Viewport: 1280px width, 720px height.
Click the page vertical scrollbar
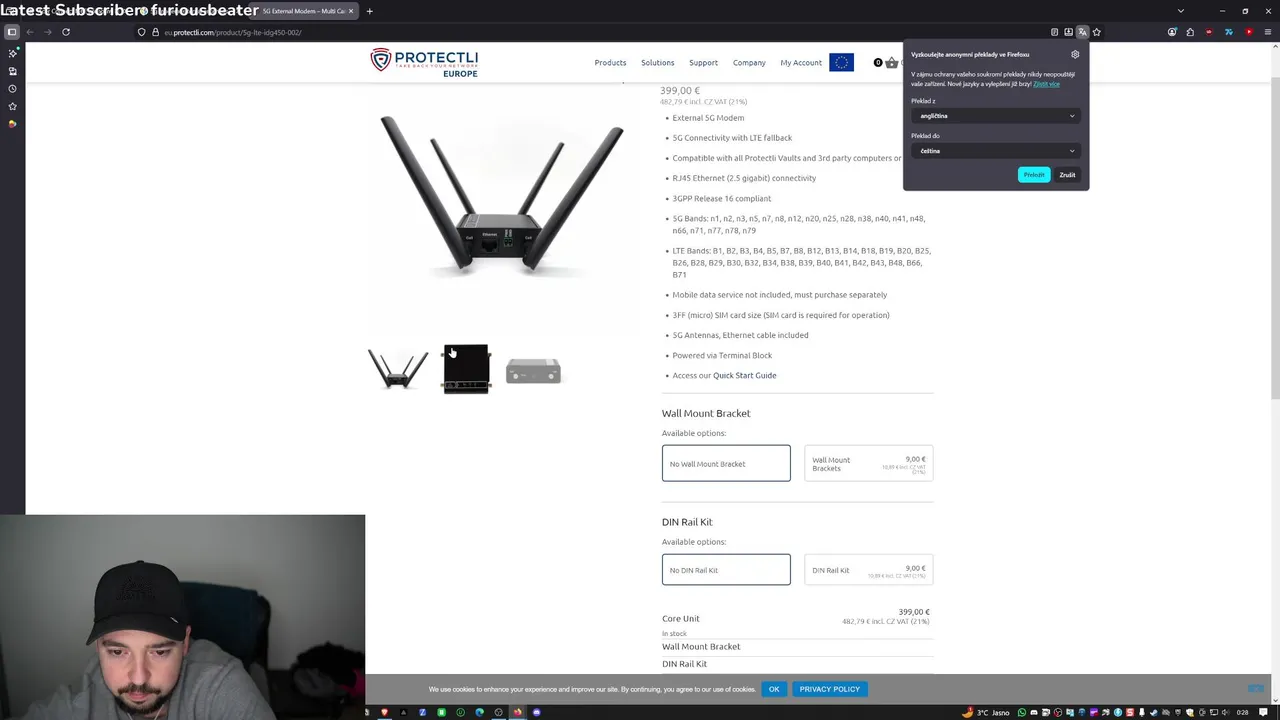[x=1274, y=240]
